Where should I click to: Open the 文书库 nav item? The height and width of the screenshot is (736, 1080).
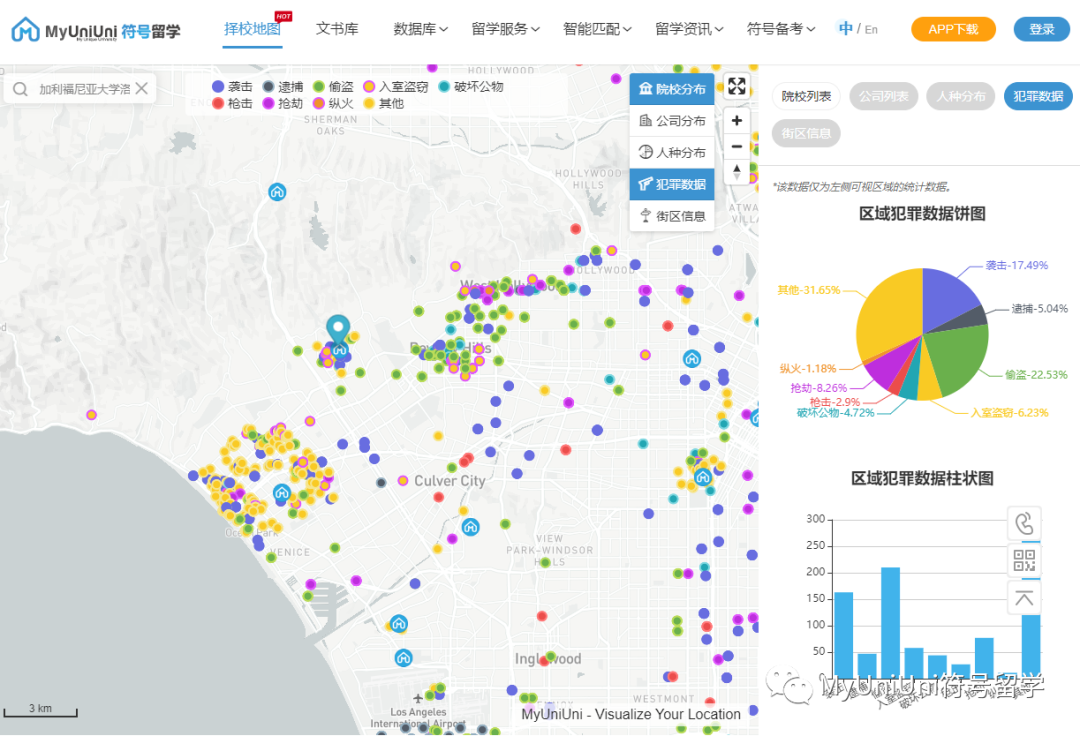point(337,29)
